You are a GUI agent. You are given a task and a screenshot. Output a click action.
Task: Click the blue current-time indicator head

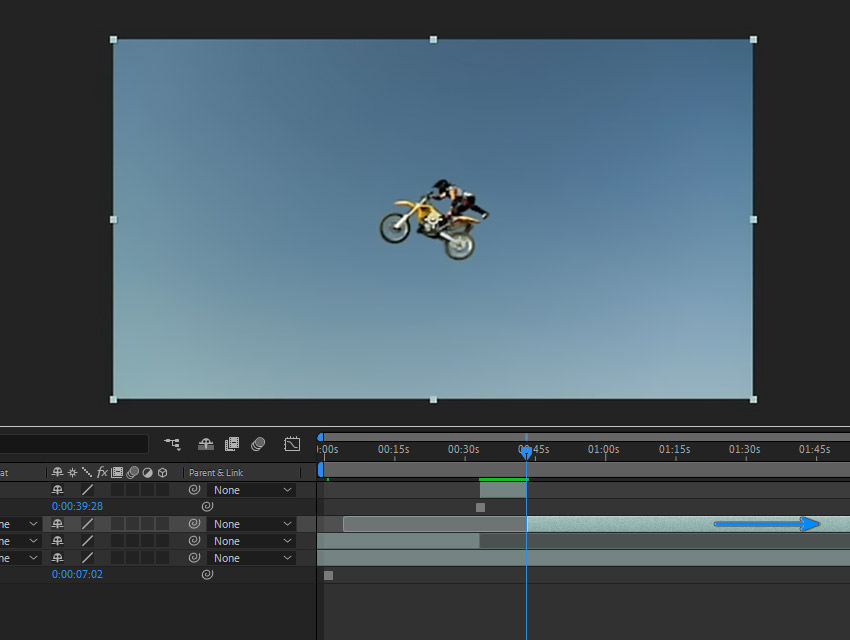click(526, 452)
